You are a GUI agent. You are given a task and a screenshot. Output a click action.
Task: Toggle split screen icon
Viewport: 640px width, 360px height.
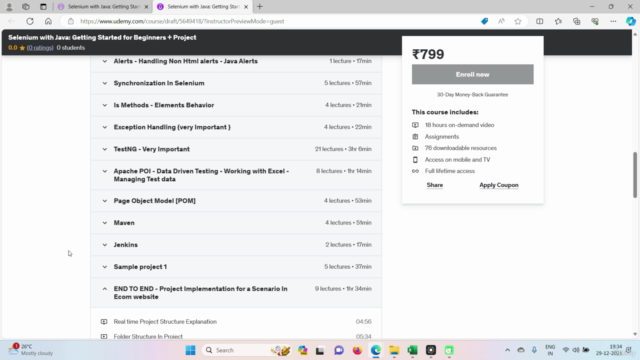pos(540,21)
